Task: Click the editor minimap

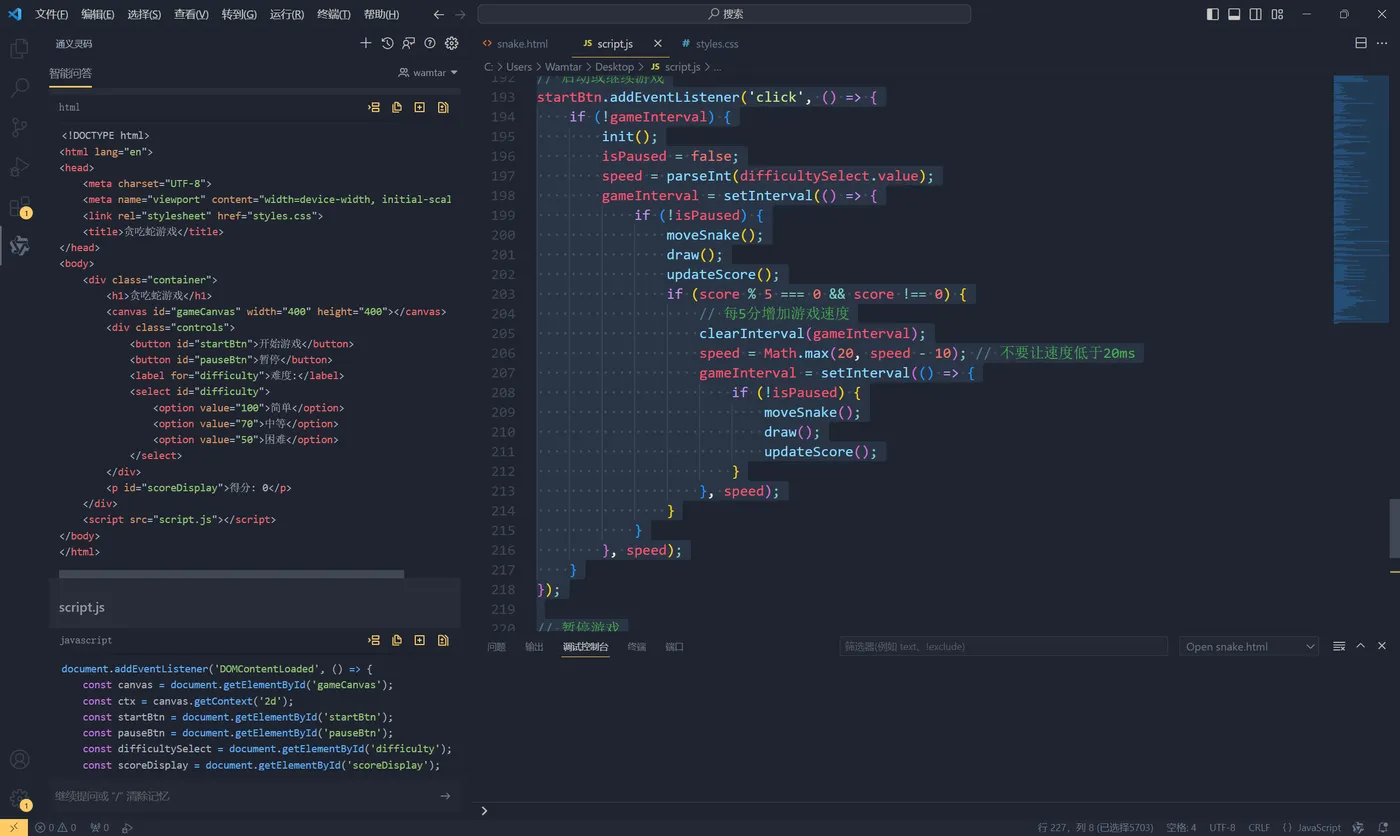Action: click(1360, 200)
